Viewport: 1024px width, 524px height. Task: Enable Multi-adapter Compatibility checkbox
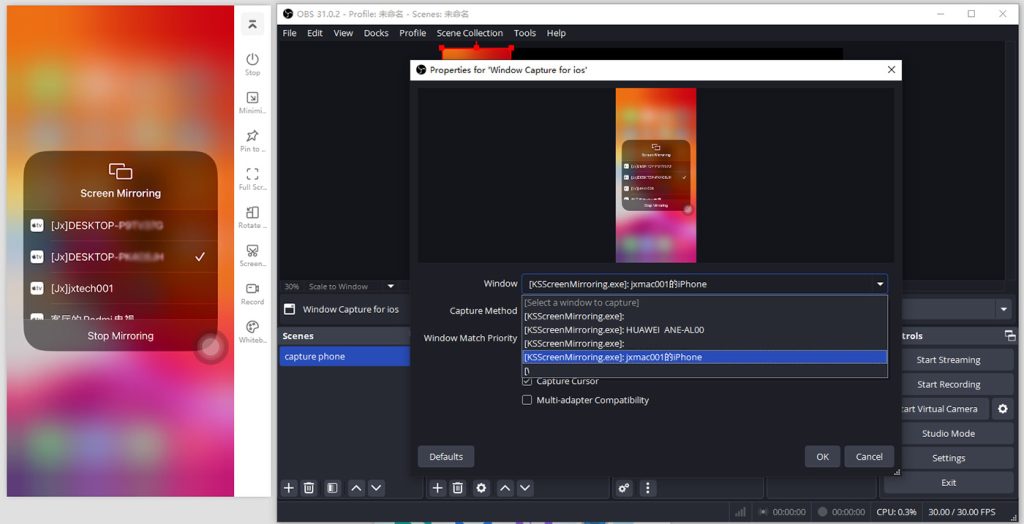[x=527, y=400]
